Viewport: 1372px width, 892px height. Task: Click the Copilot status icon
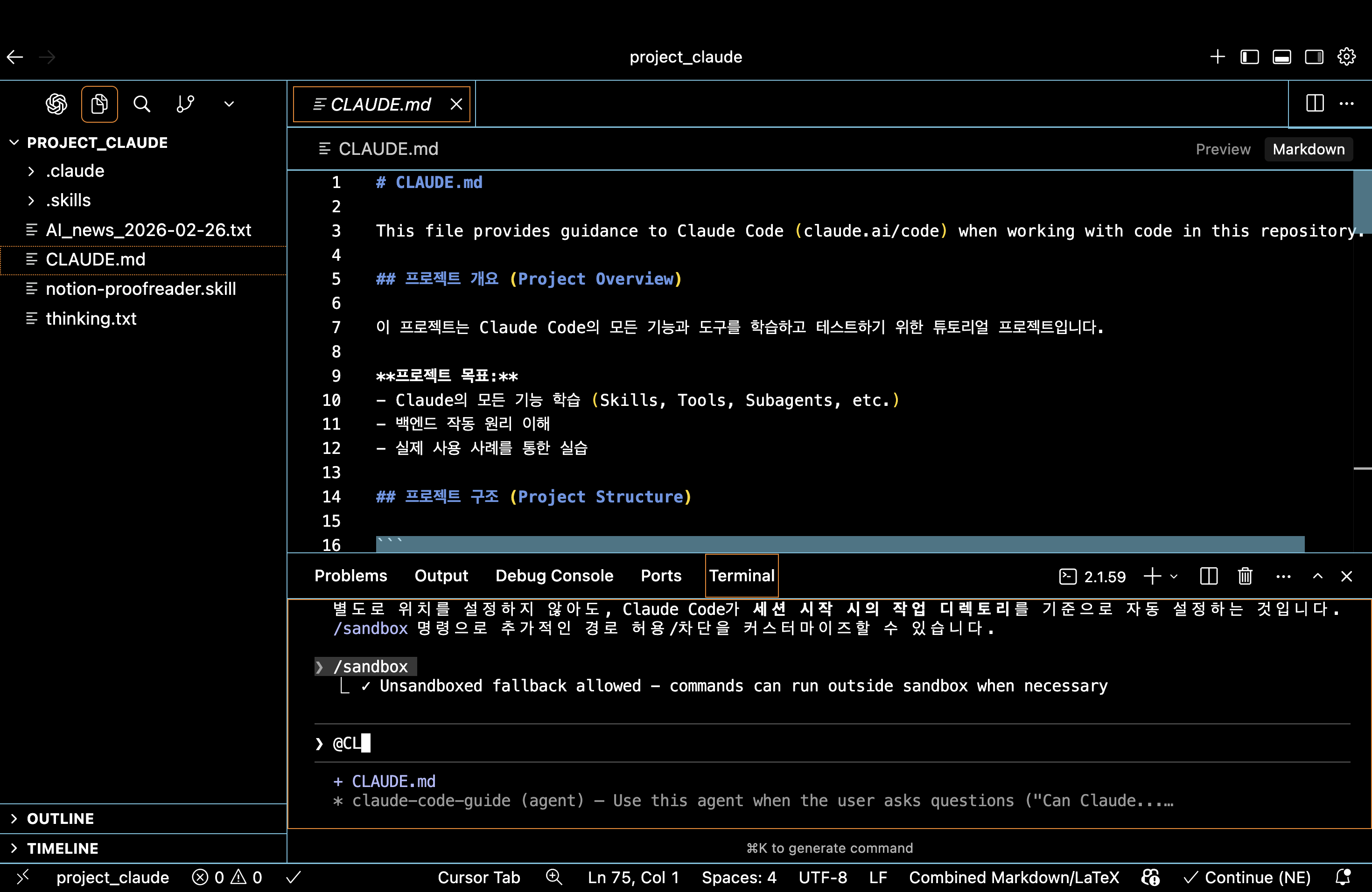(1150, 877)
